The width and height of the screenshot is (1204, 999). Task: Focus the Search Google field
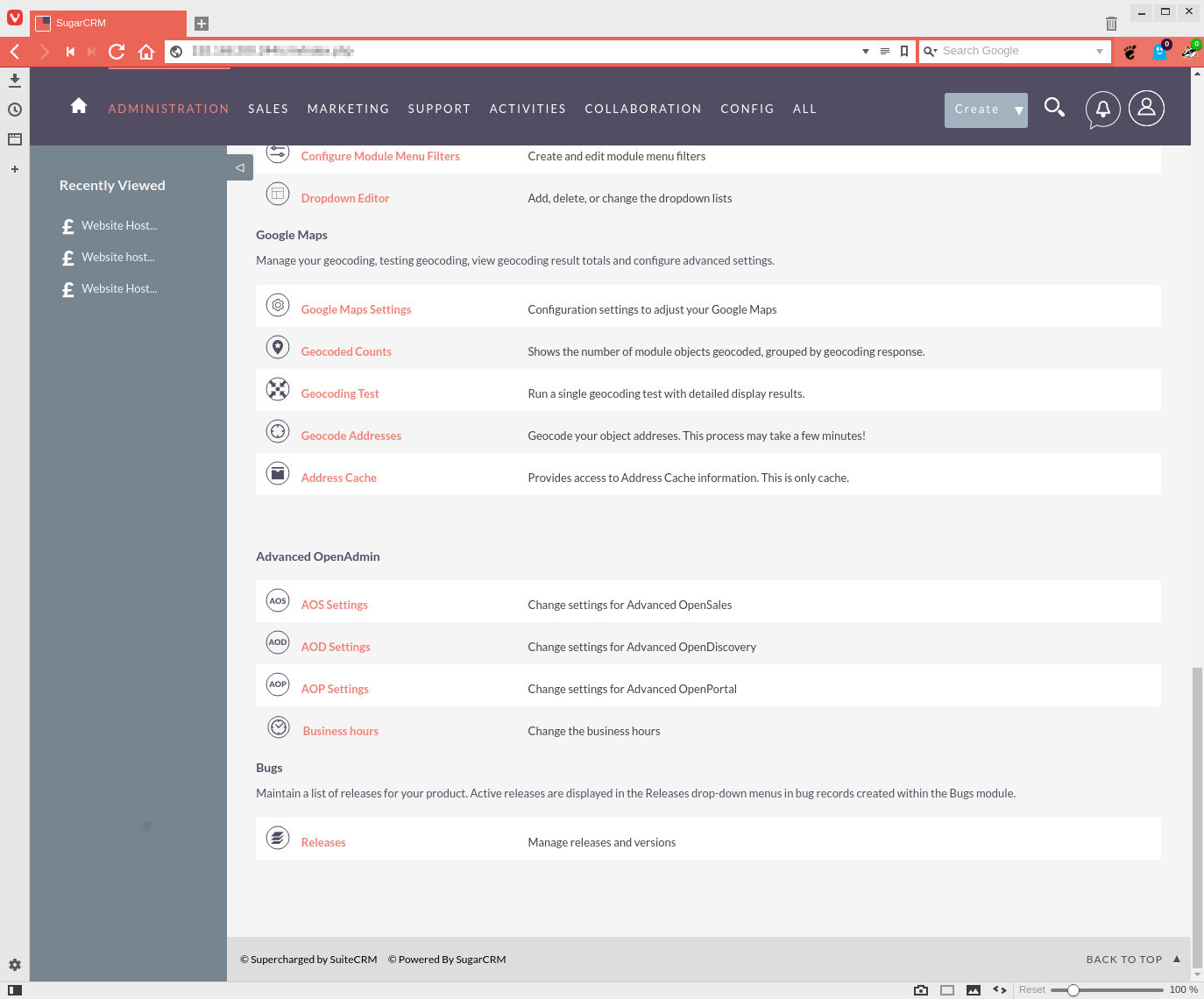1016,51
